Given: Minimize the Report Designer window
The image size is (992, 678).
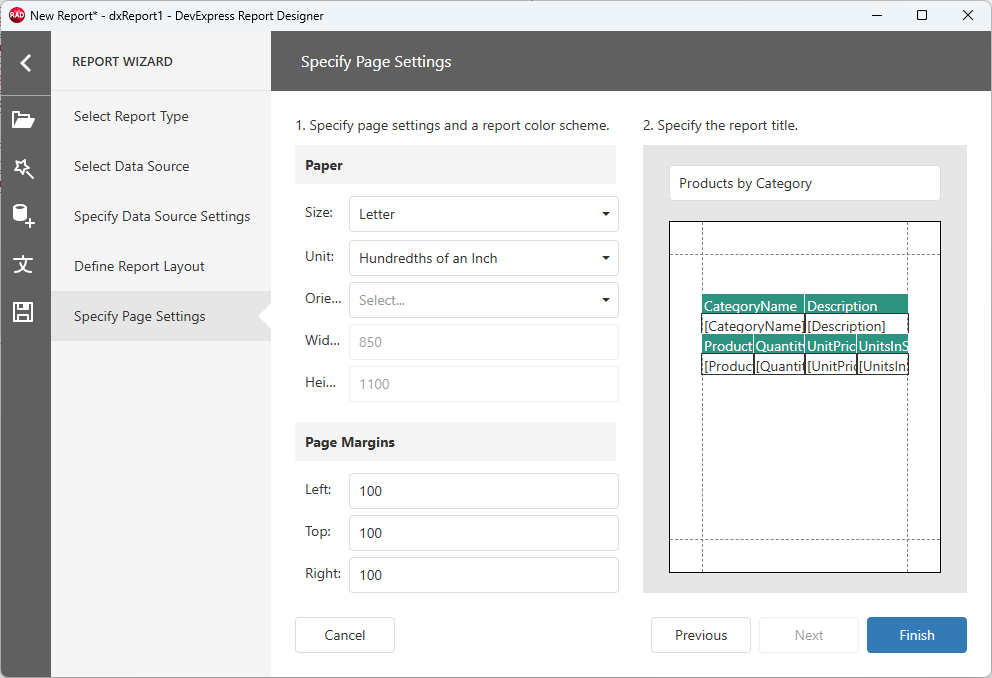Looking at the screenshot, I should pyautogui.click(x=877, y=15).
